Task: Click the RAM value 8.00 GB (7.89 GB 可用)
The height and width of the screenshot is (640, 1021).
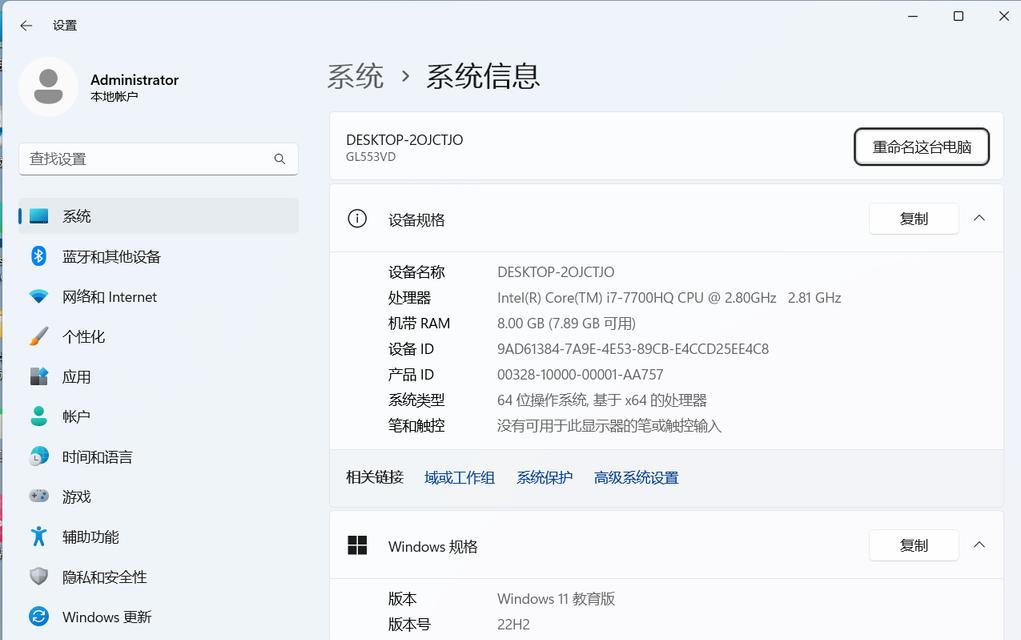Action: pyautogui.click(x=566, y=324)
